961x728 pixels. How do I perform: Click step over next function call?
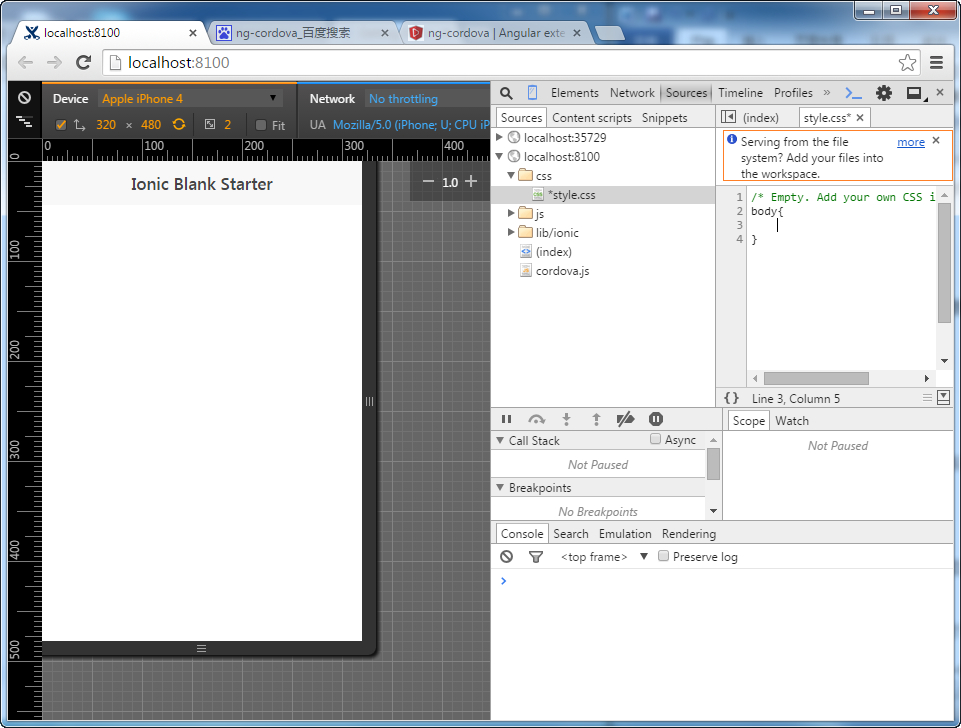click(536, 419)
